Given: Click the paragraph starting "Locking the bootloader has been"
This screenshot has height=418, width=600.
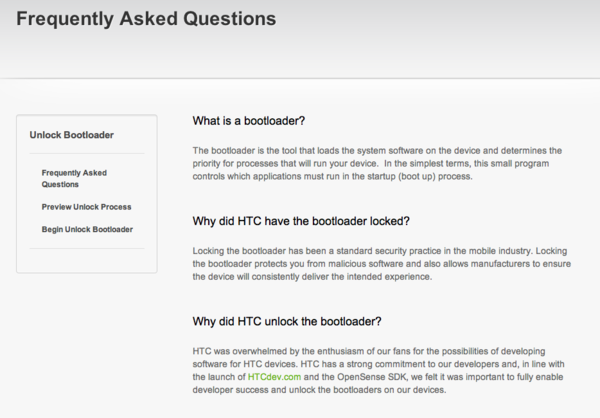Looking at the screenshot, I should pos(380,262).
